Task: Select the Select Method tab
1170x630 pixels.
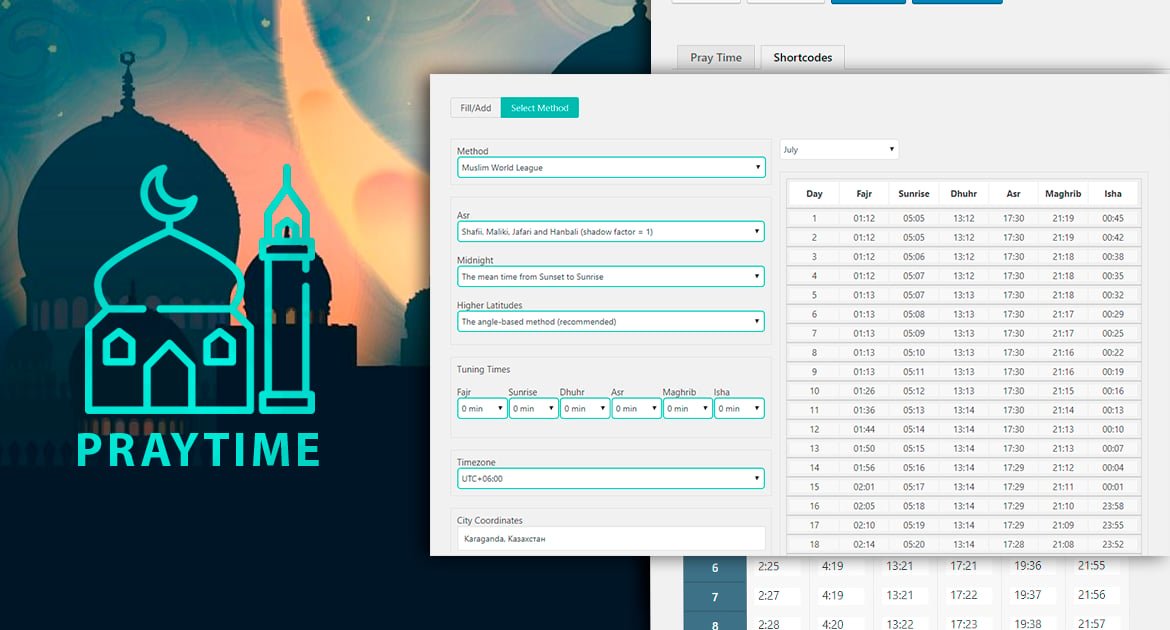Action: pyautogui.click(x=539, y=108)
